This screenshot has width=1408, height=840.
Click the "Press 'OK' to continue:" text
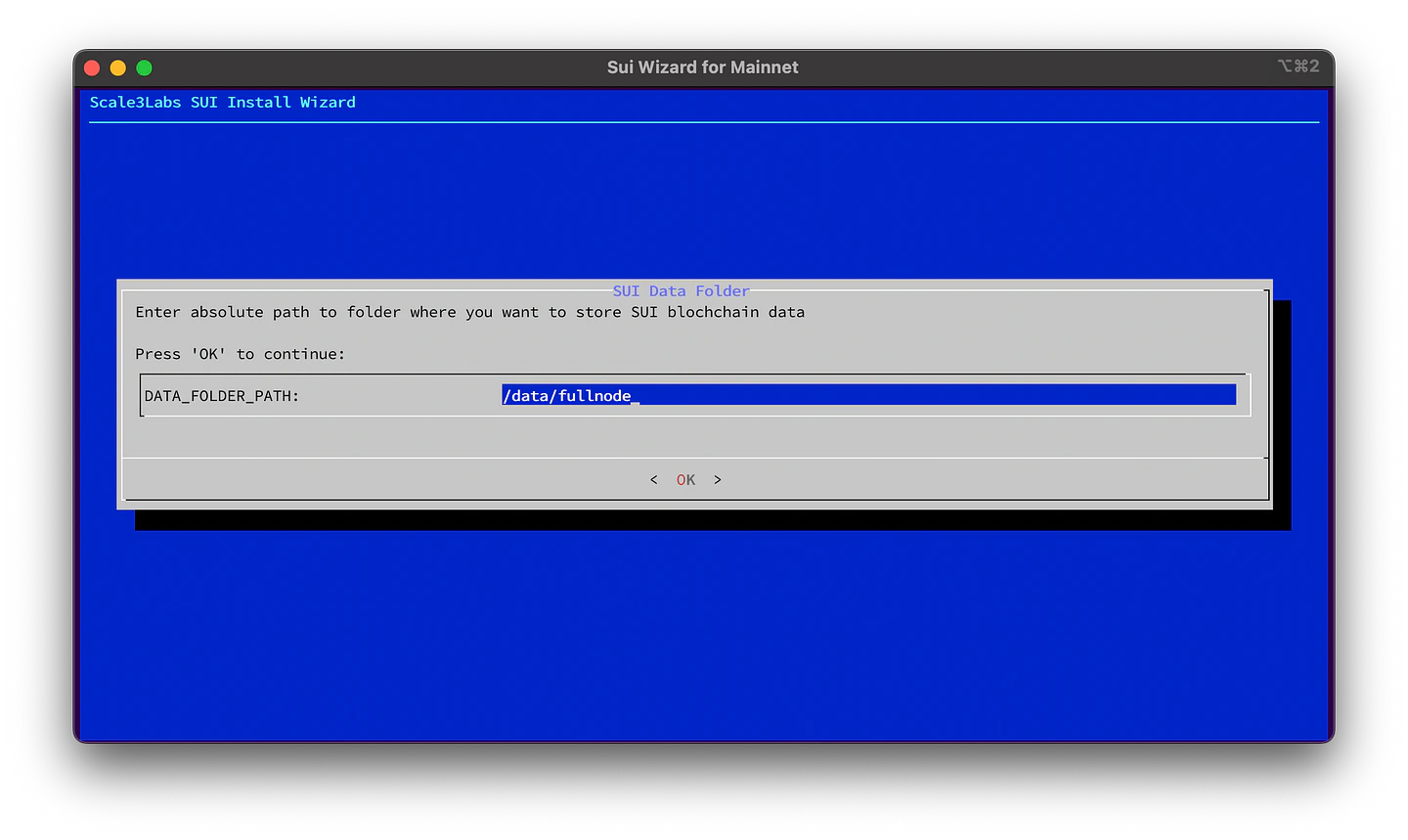(x=241, y=354)
